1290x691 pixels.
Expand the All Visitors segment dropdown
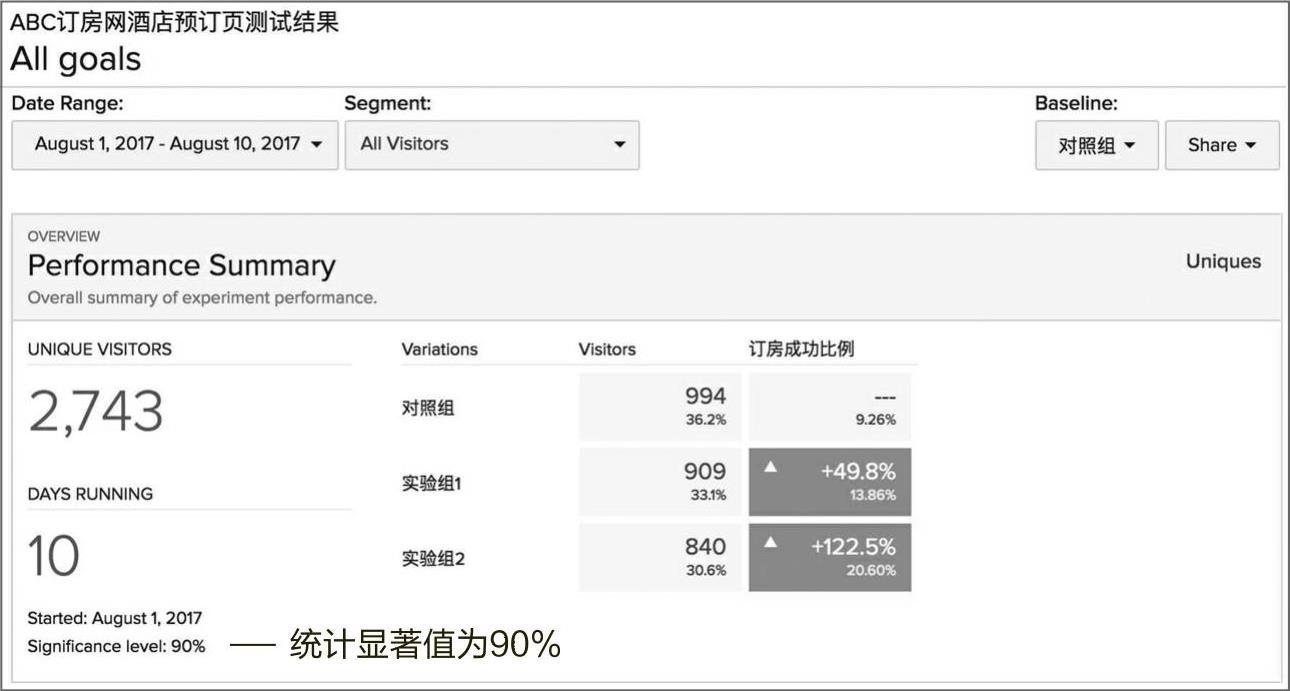(x=491, y=144)
